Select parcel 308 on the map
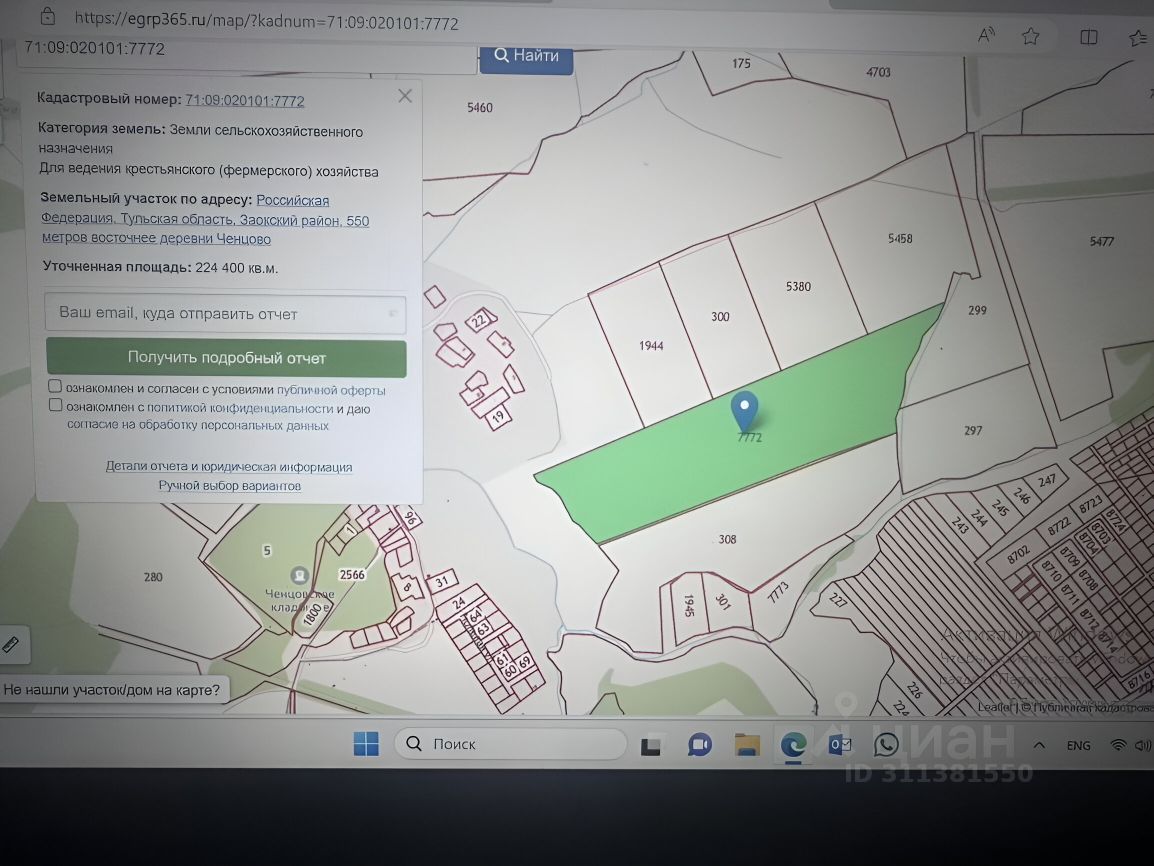Screen dimensions: 1154x866 (x=727, y=539)
